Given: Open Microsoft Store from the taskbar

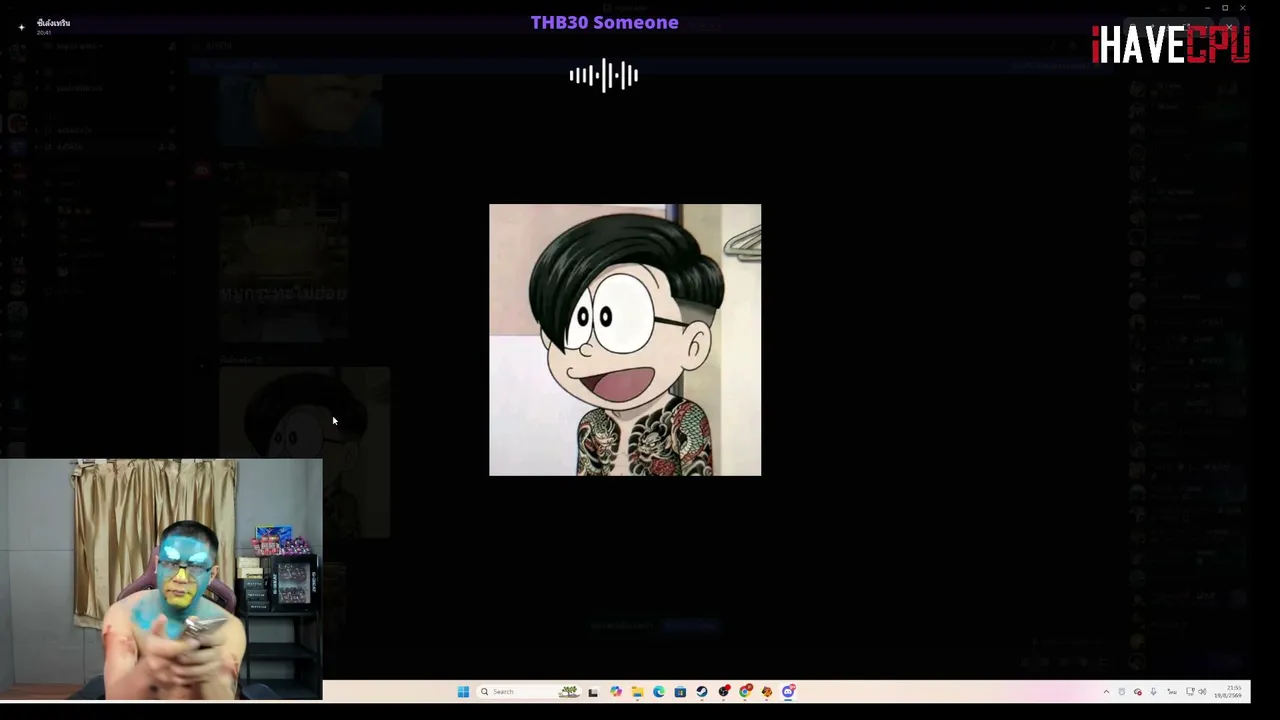Looking at the screenshot, I should (680, 692).
